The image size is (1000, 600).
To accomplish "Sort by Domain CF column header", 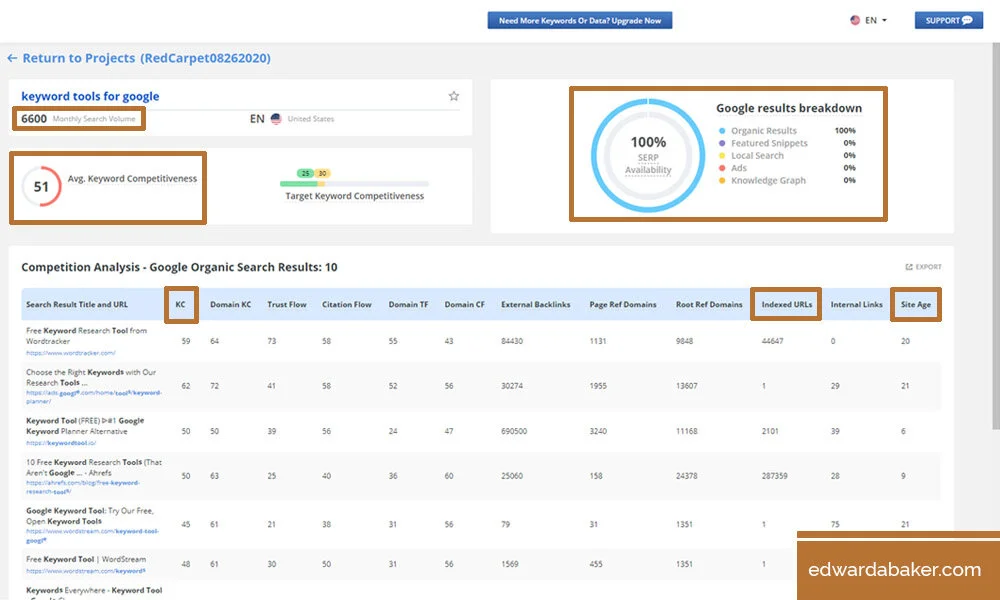I will 464,304.
